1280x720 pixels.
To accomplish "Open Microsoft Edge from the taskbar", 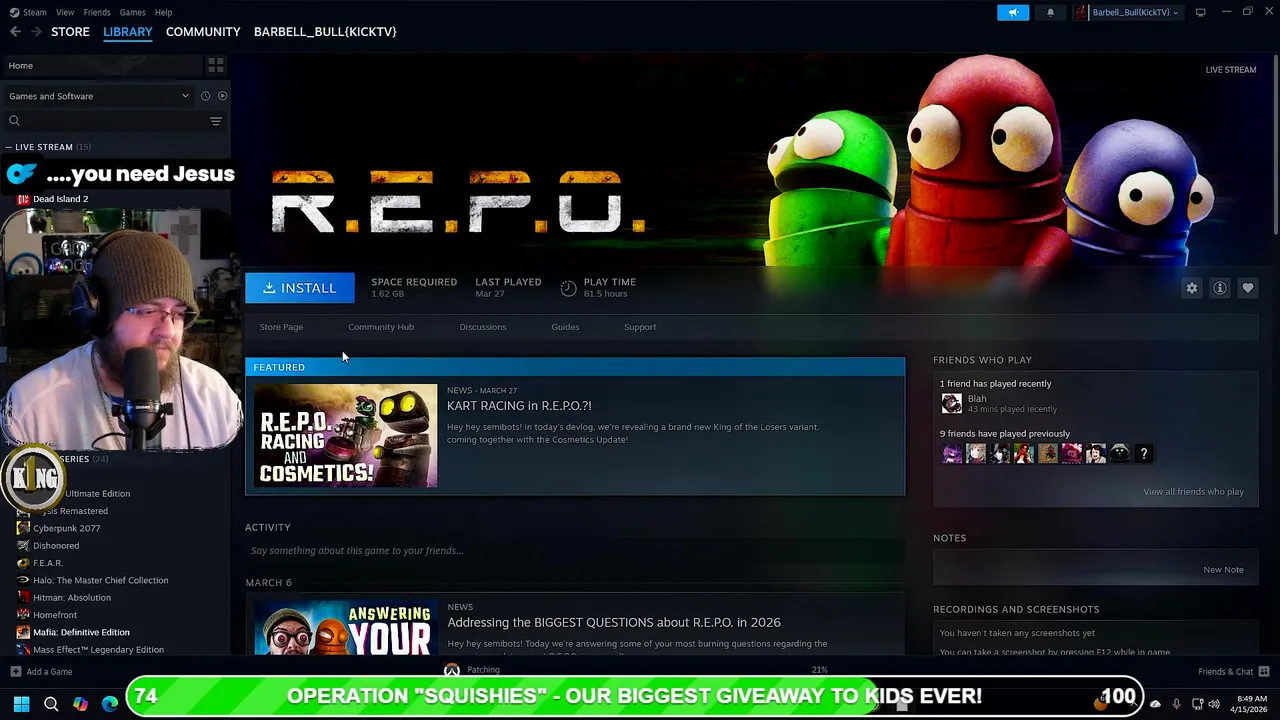I will [x=109, y=704].
